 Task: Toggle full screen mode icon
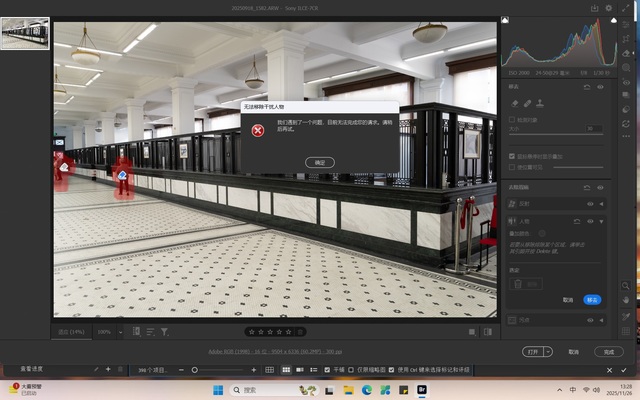tap(624, 8)
